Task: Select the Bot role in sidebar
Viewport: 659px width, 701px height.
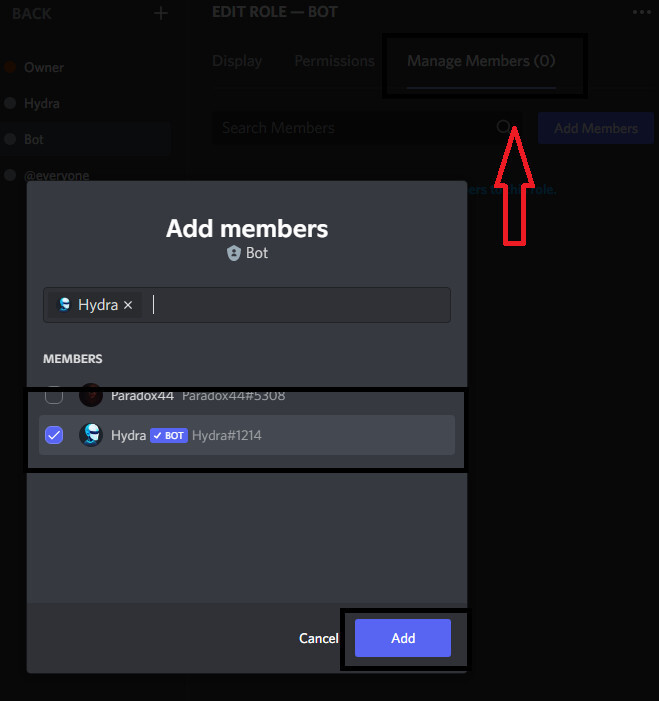Action: click(85, 139)
